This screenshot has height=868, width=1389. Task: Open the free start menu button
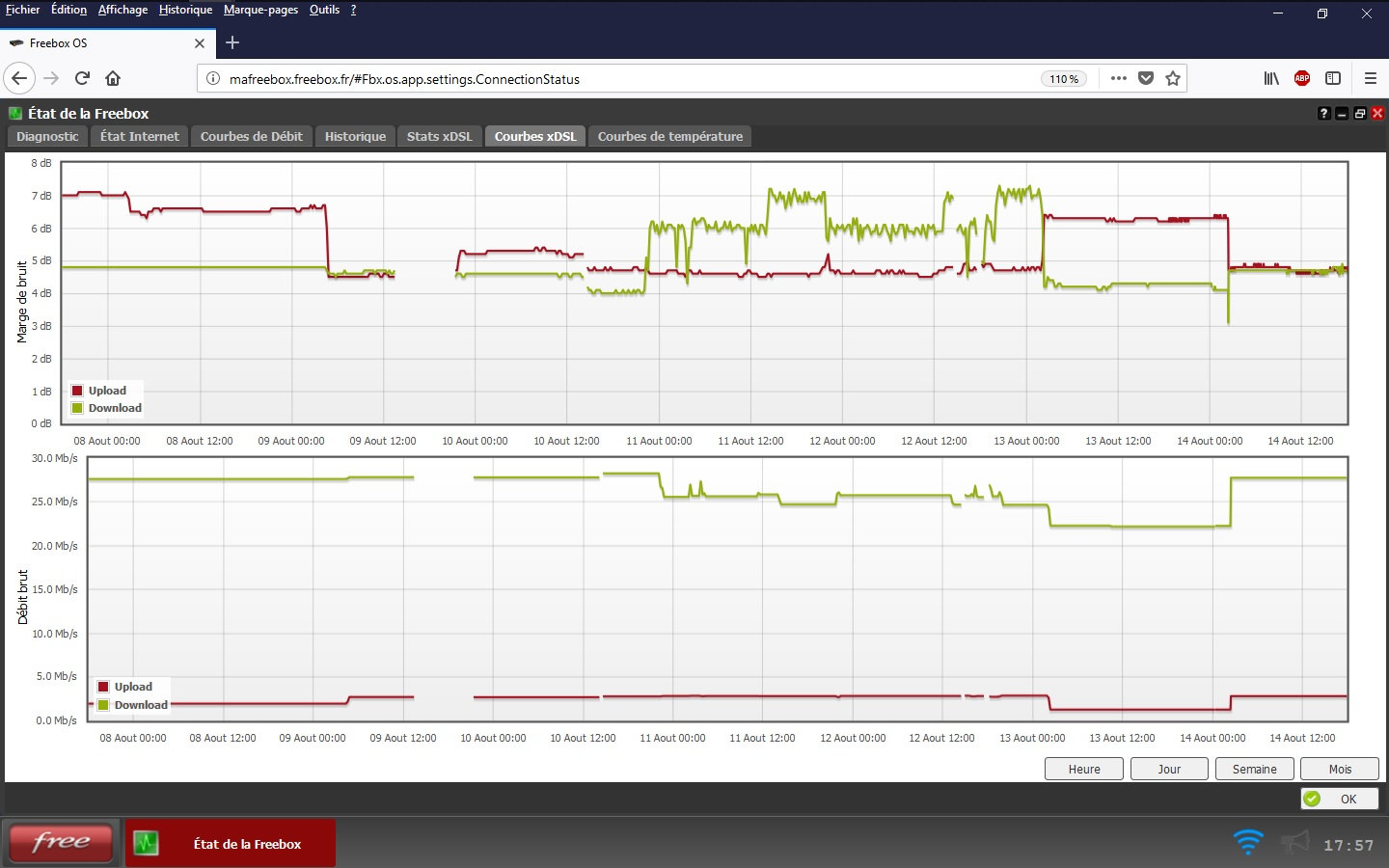(61, 842)
